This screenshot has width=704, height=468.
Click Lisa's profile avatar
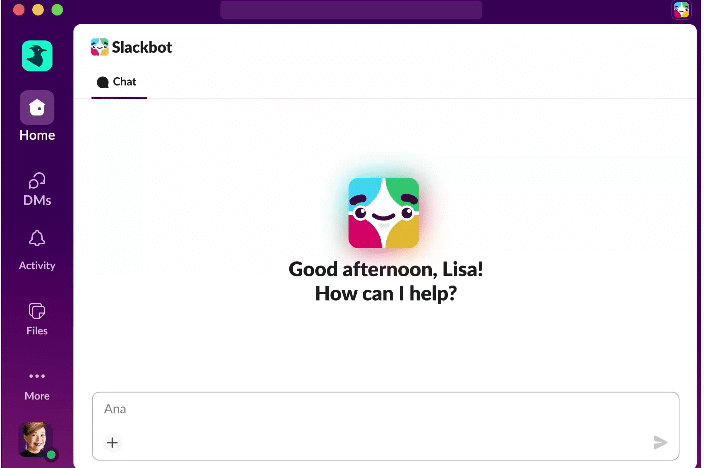[34, 438]
